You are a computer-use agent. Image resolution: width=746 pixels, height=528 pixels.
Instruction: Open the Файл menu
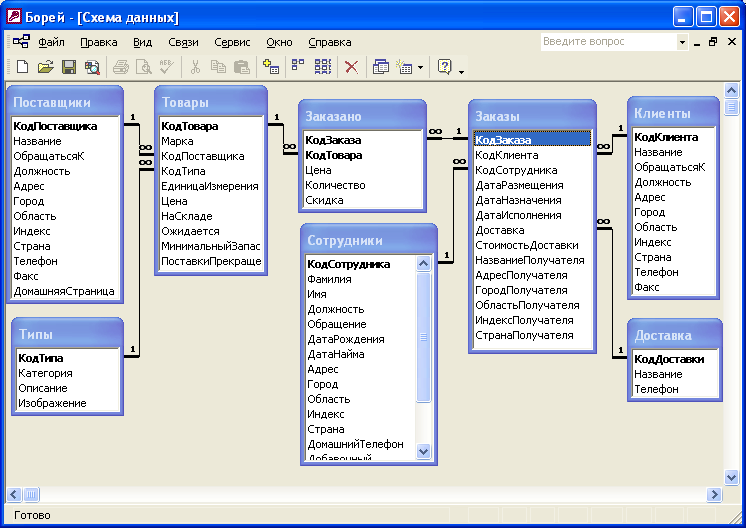pos(51,42)
